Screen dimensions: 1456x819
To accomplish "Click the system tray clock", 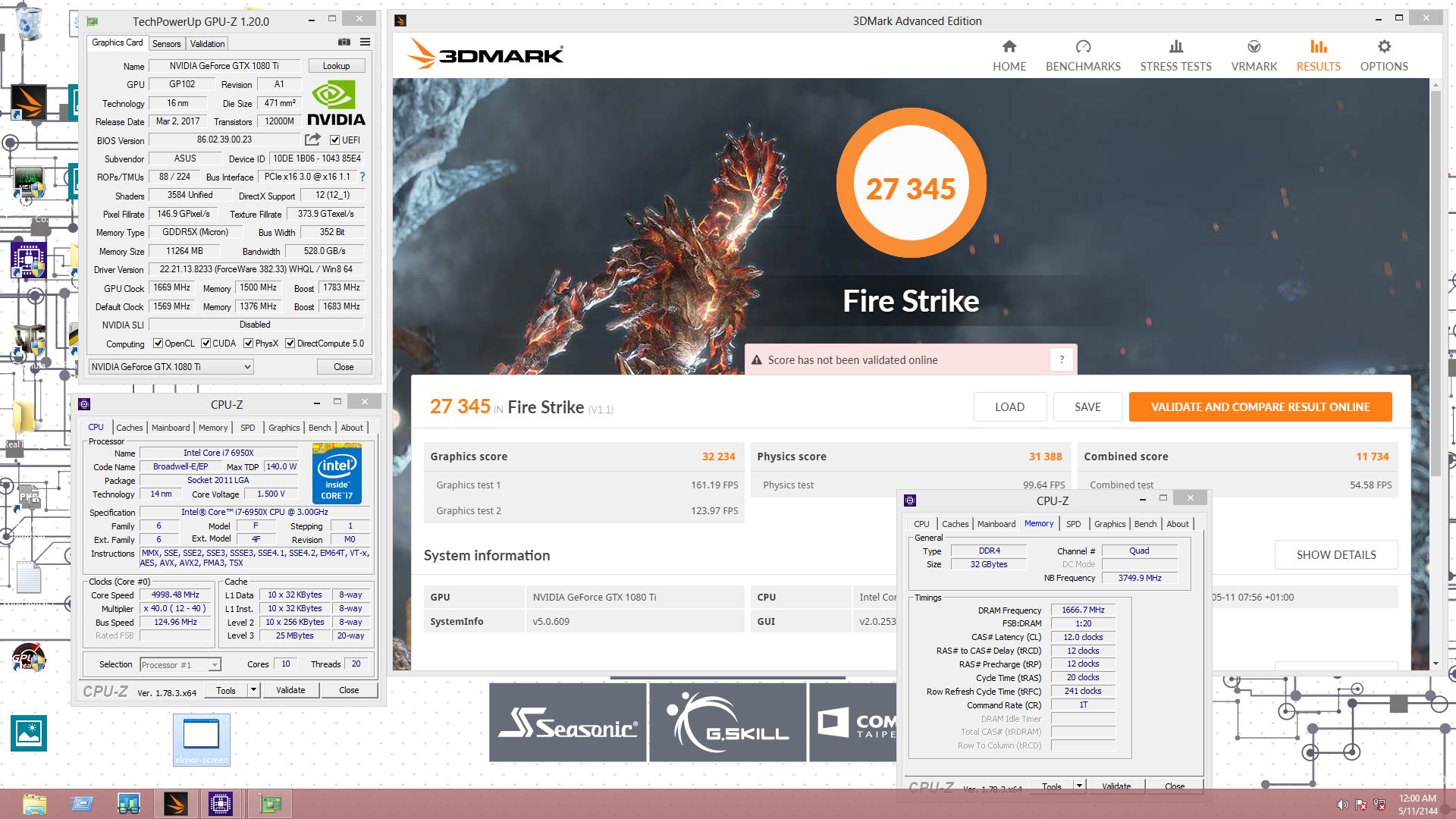I will [1417, 805].
